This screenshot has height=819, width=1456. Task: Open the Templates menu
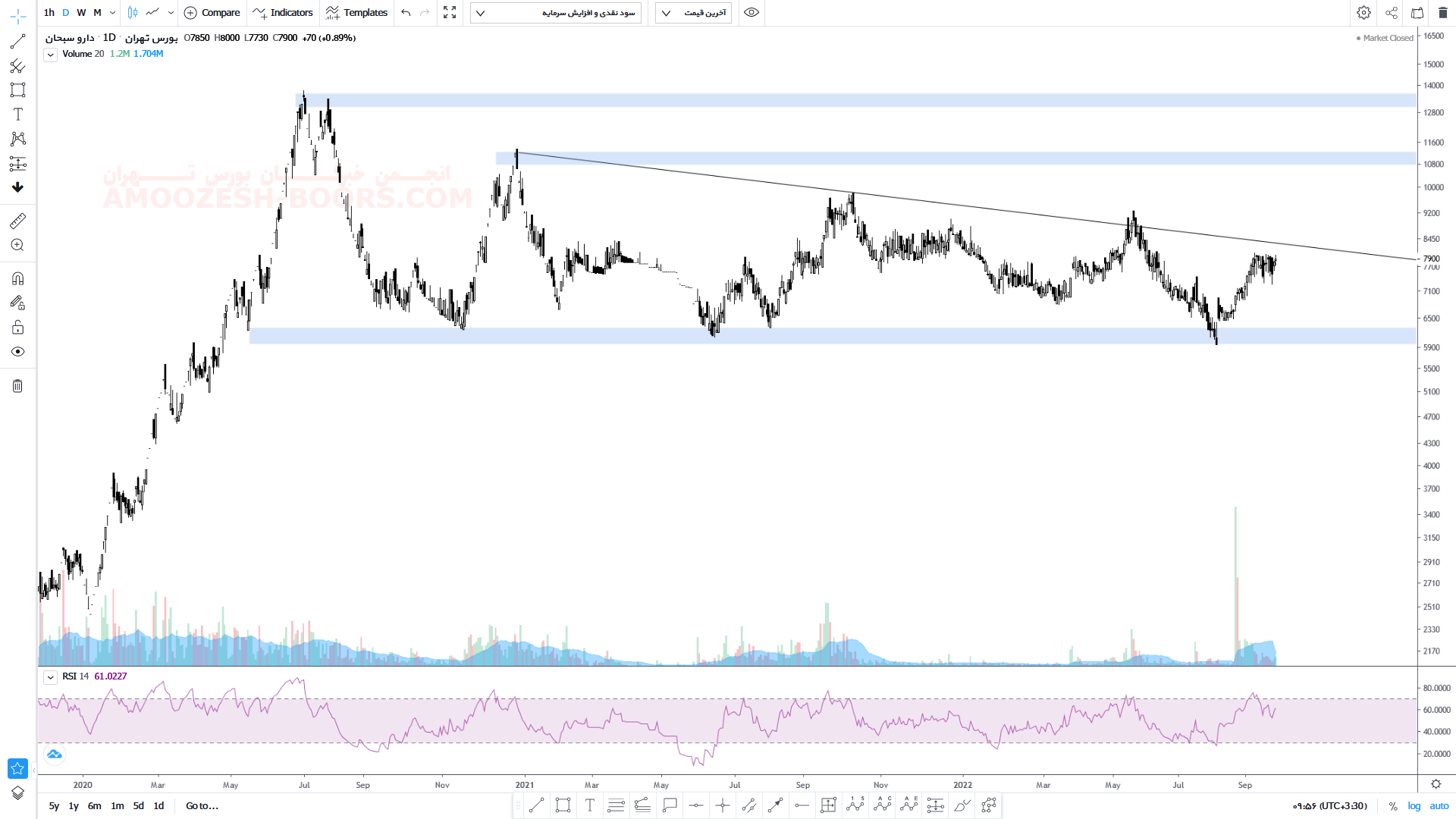[356, 13]
